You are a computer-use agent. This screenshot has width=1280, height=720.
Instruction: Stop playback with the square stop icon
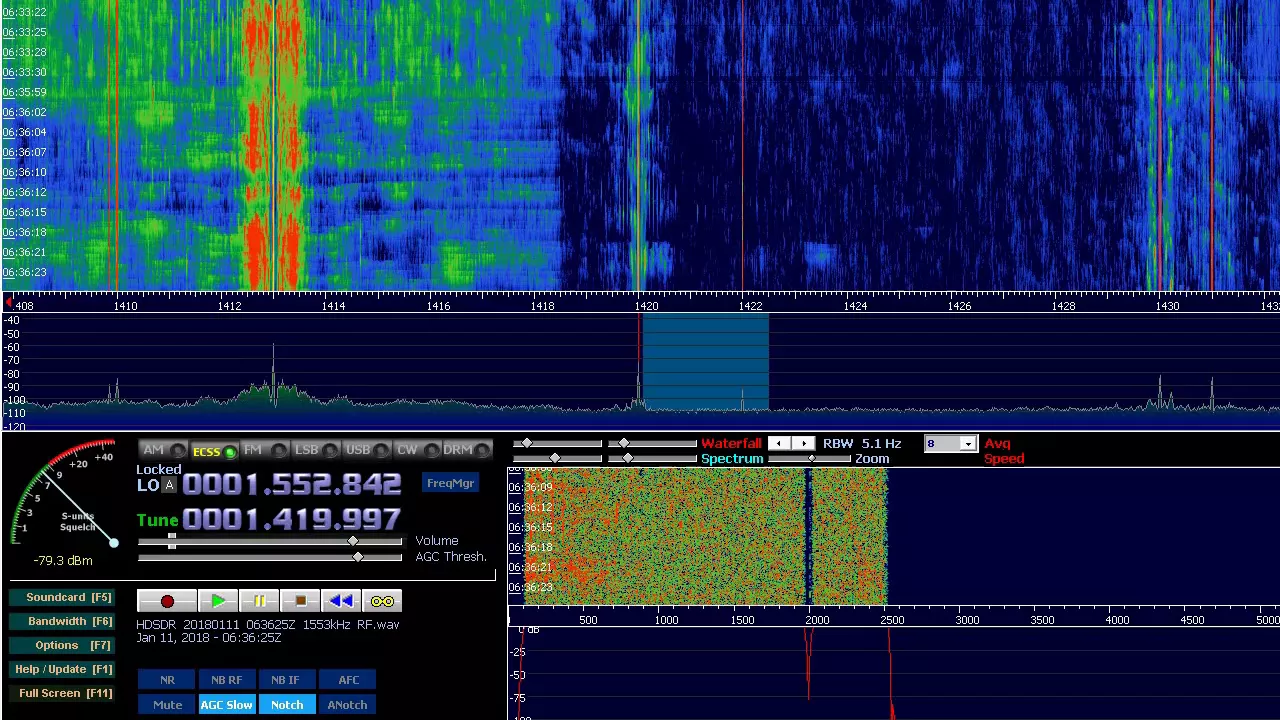(x=300, y=601)
